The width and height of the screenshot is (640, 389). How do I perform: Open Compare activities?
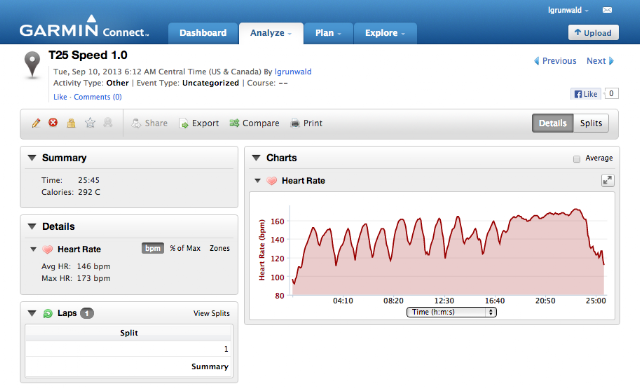tap(254, 123)
